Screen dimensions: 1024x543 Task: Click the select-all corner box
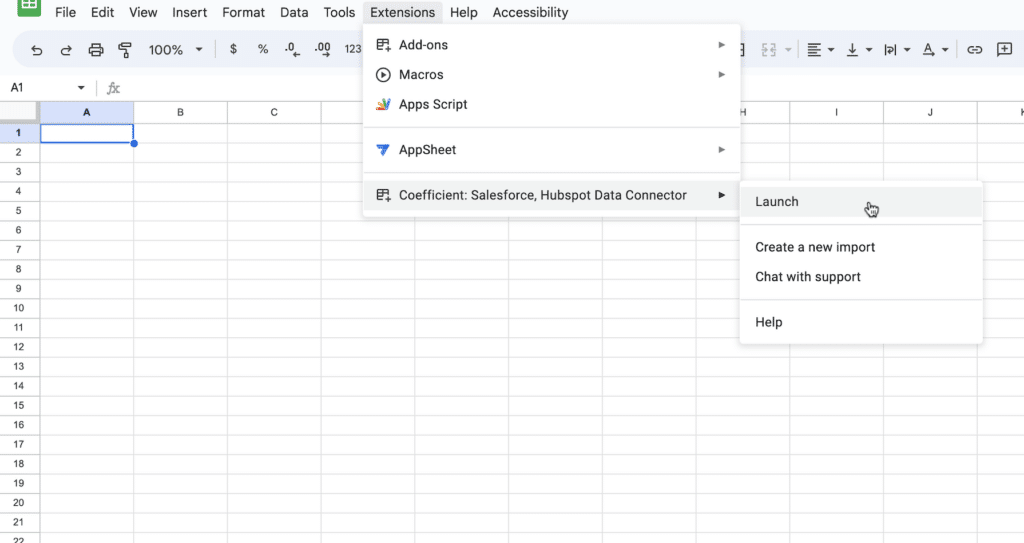(x=20, y=112)
